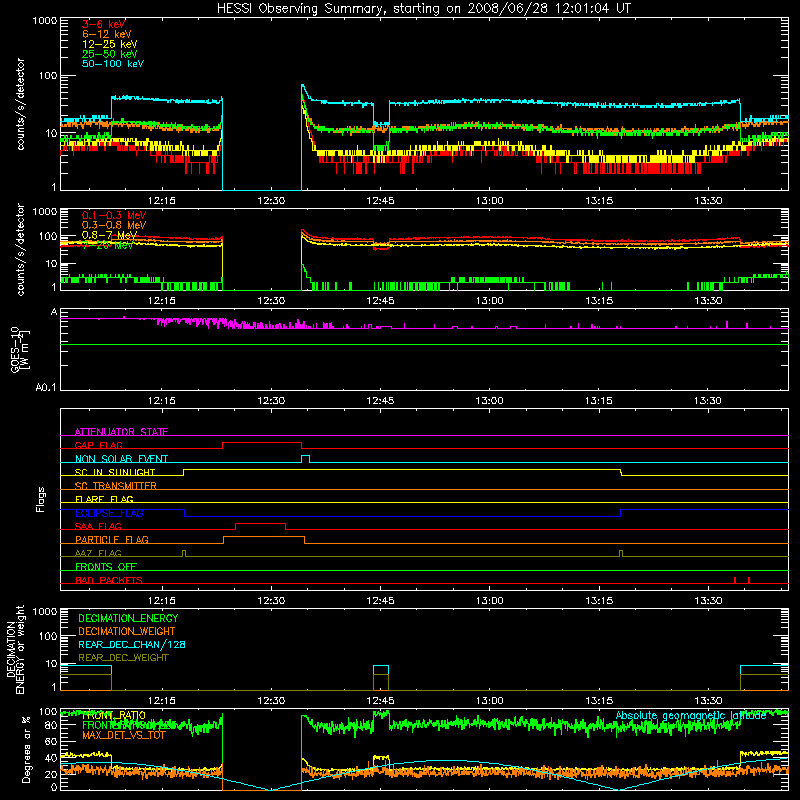The image size is (800, 800).
Task: Pick the 0.8-7 MeV legend label
Action: click(109, 235)
